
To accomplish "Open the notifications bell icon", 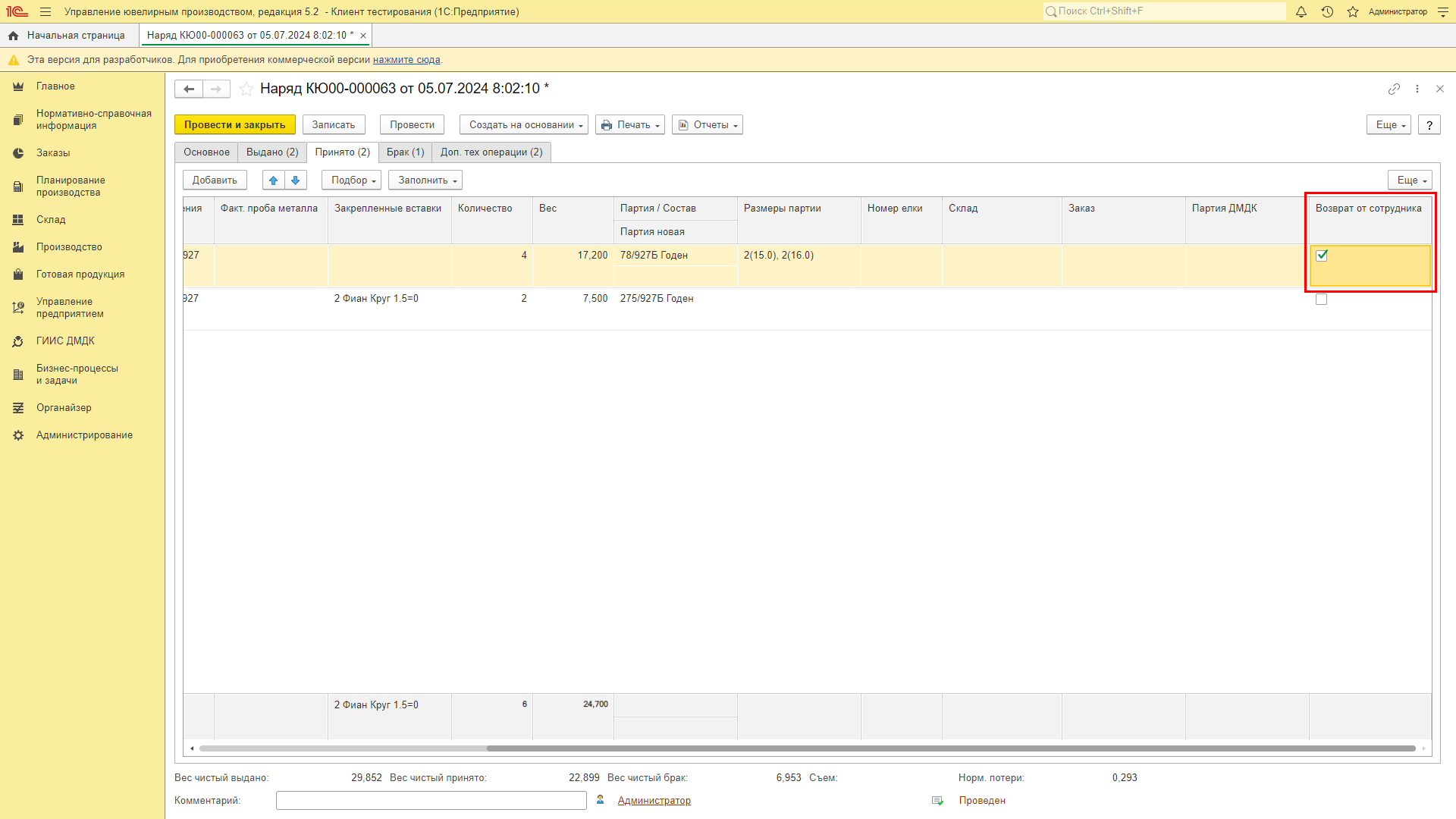I will click(x=1301, y=12).
